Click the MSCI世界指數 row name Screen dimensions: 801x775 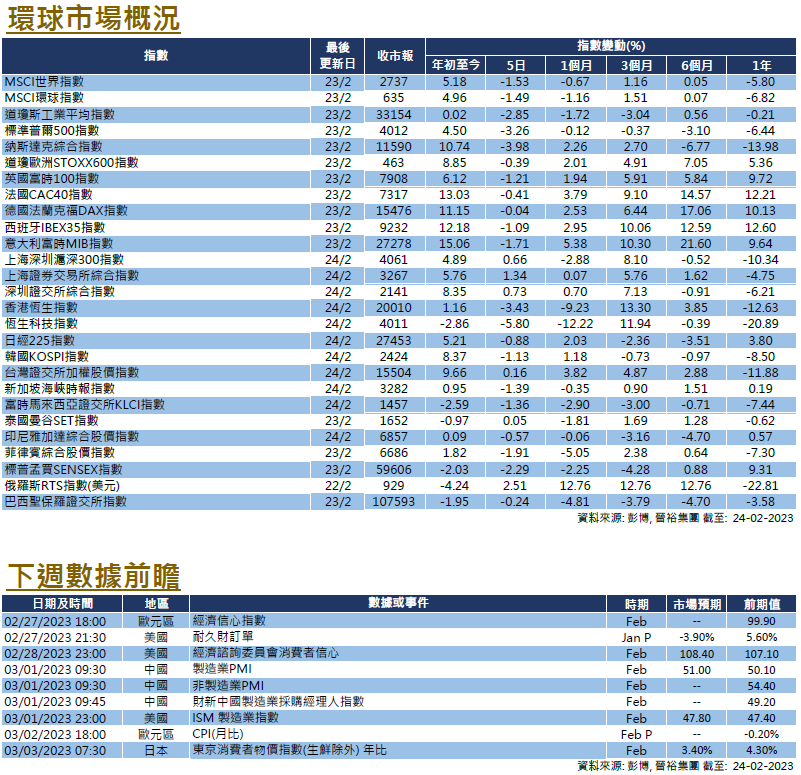click(44, 82)
